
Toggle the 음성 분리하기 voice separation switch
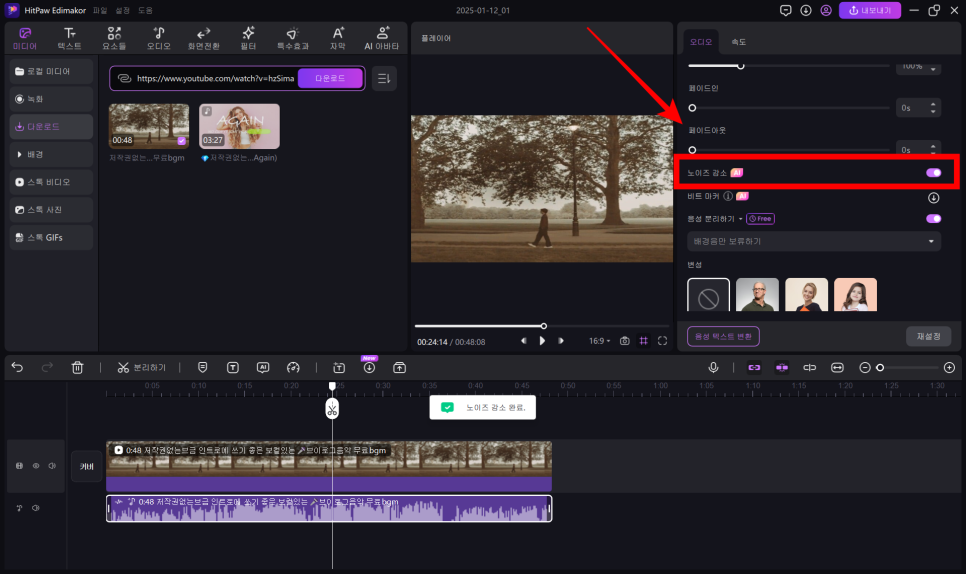[x=933, y=219]
